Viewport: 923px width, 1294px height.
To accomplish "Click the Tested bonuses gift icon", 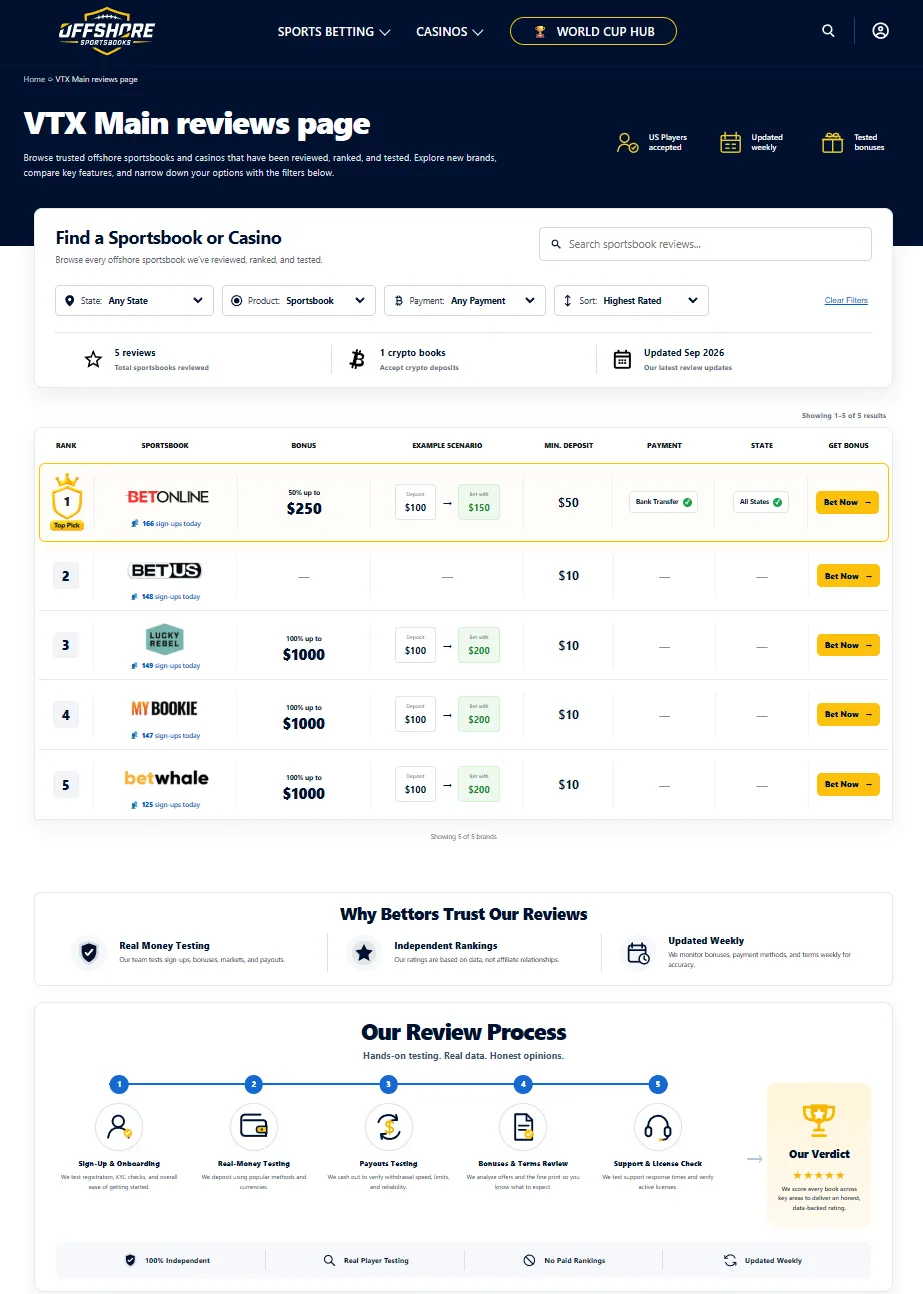I will tap(832, 142).
